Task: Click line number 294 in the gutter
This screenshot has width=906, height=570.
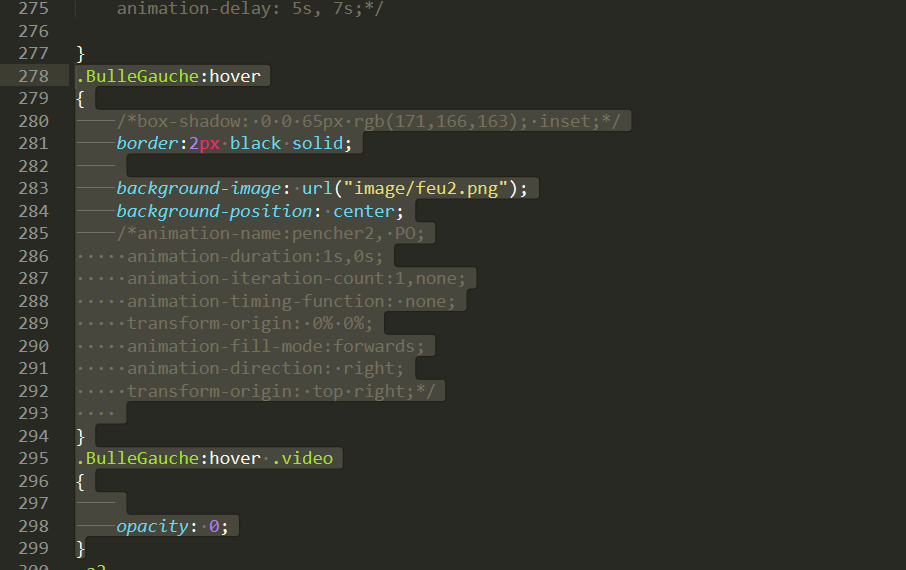Action: click(x=34, y=436)
